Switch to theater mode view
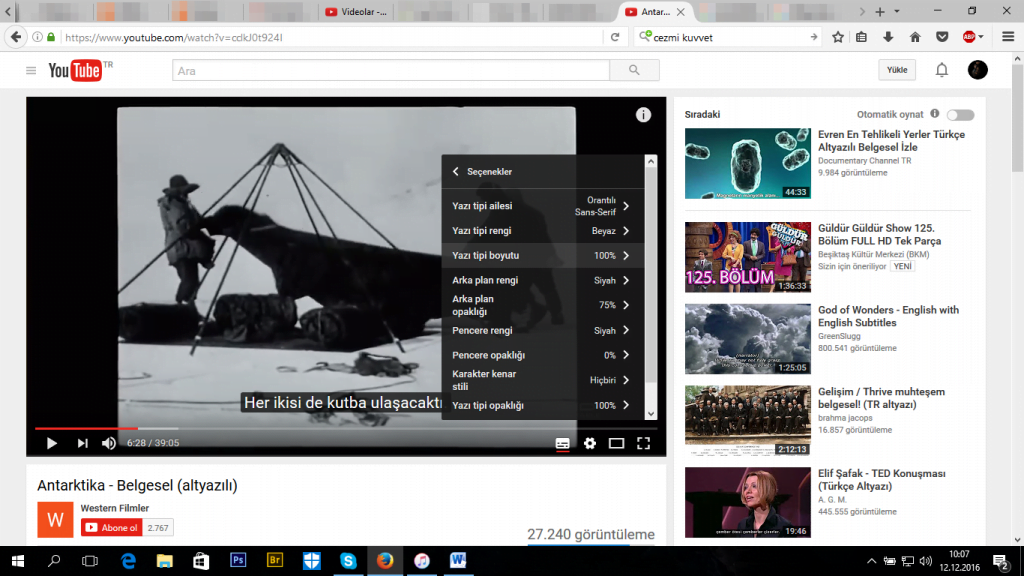Viewport: 1024px width, 576px height. [617, 443]
